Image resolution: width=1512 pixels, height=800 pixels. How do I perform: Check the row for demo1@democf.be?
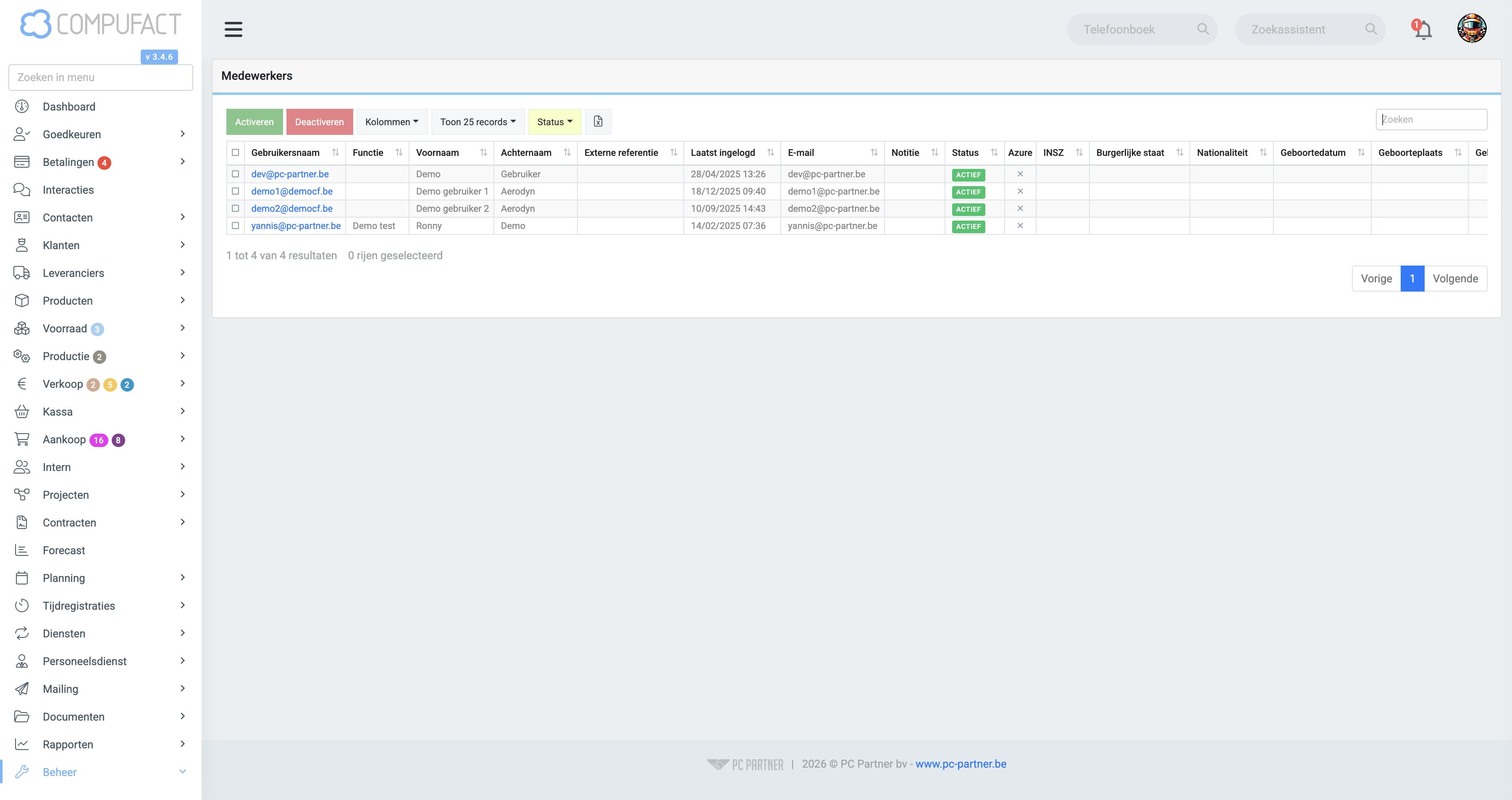(235, 191)
